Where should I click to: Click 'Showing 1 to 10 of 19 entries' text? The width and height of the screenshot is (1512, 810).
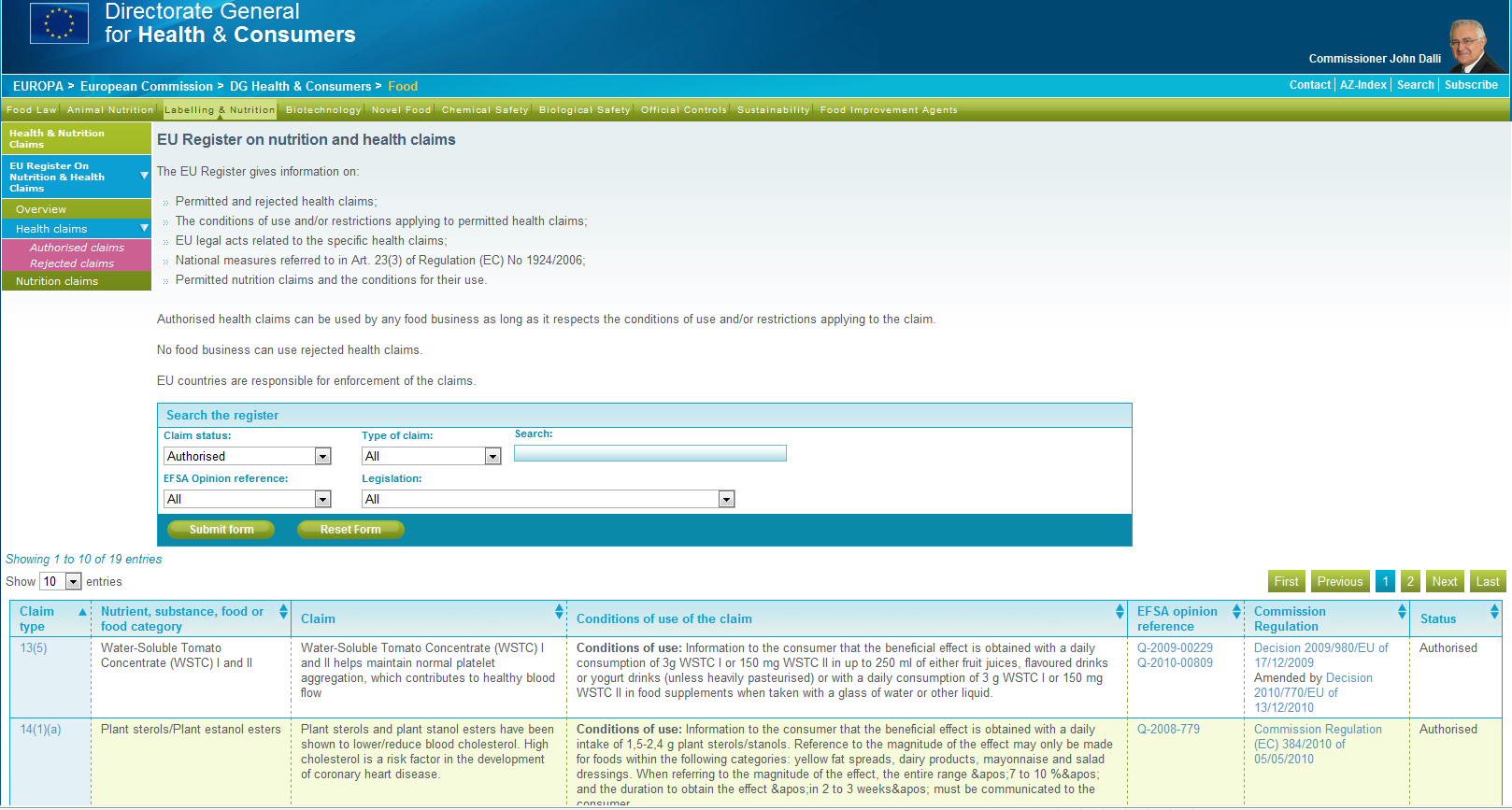pyautogui.click(x=84, y=560)
